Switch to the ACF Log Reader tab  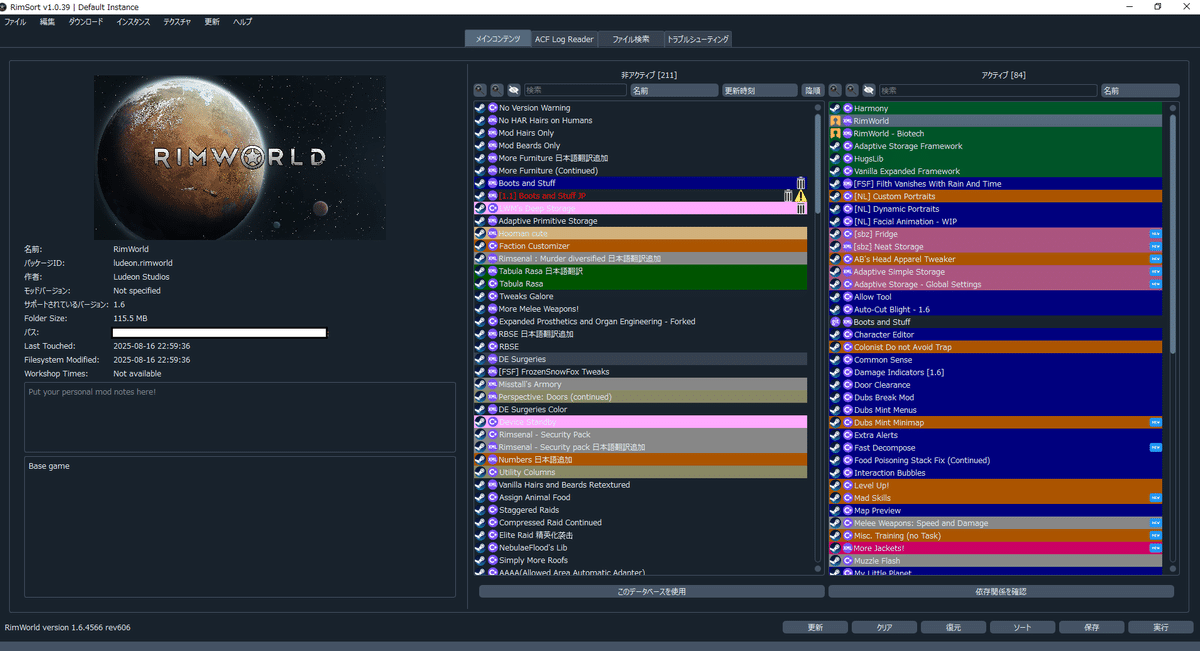coord(564,39)
